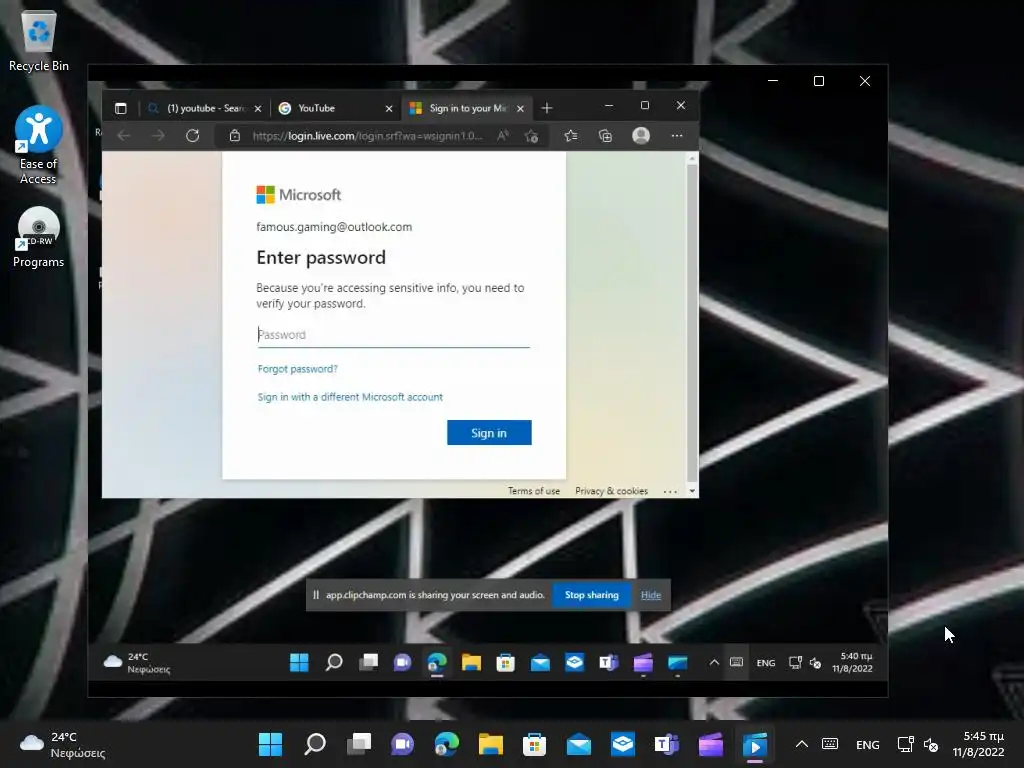Open Microsoft Store on the bottom system taskbar

click(534, 744)
